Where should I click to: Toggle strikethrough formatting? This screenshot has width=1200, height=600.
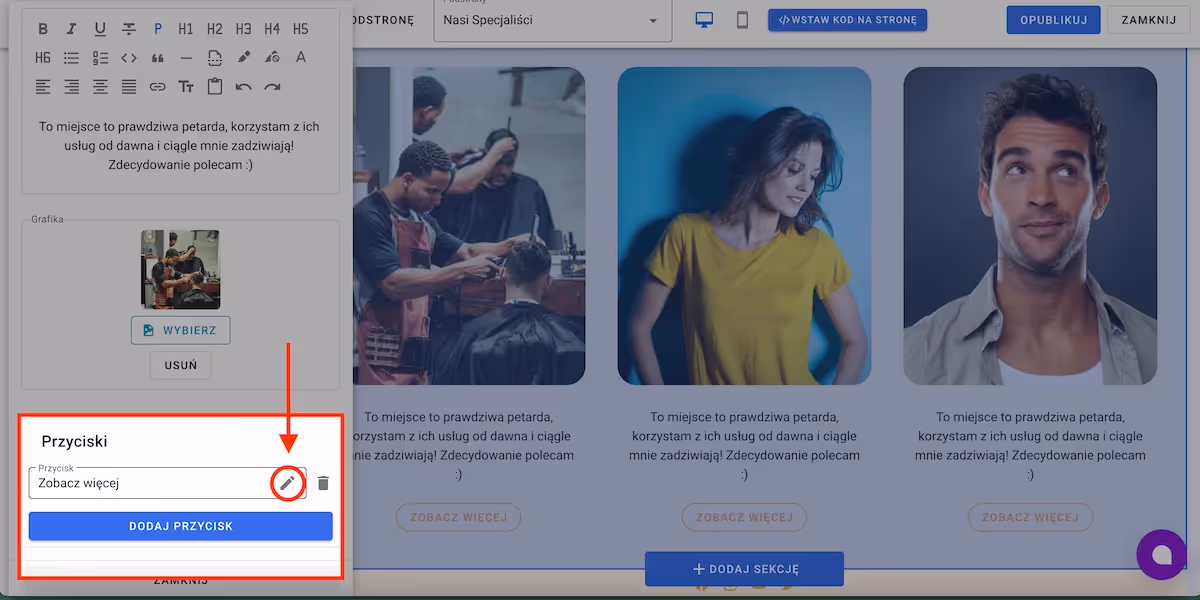tap(129, 29)
